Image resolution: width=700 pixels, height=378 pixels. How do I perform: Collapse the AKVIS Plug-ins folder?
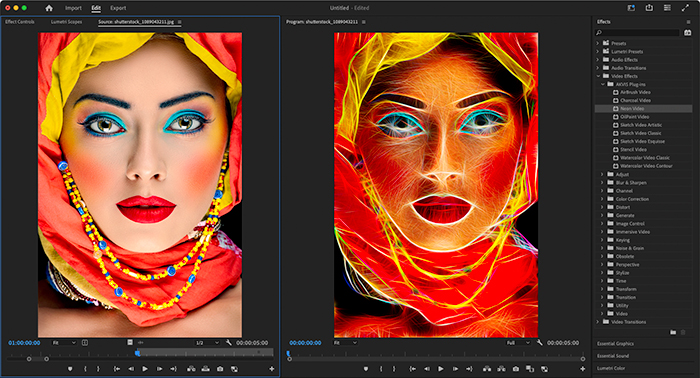603,84
